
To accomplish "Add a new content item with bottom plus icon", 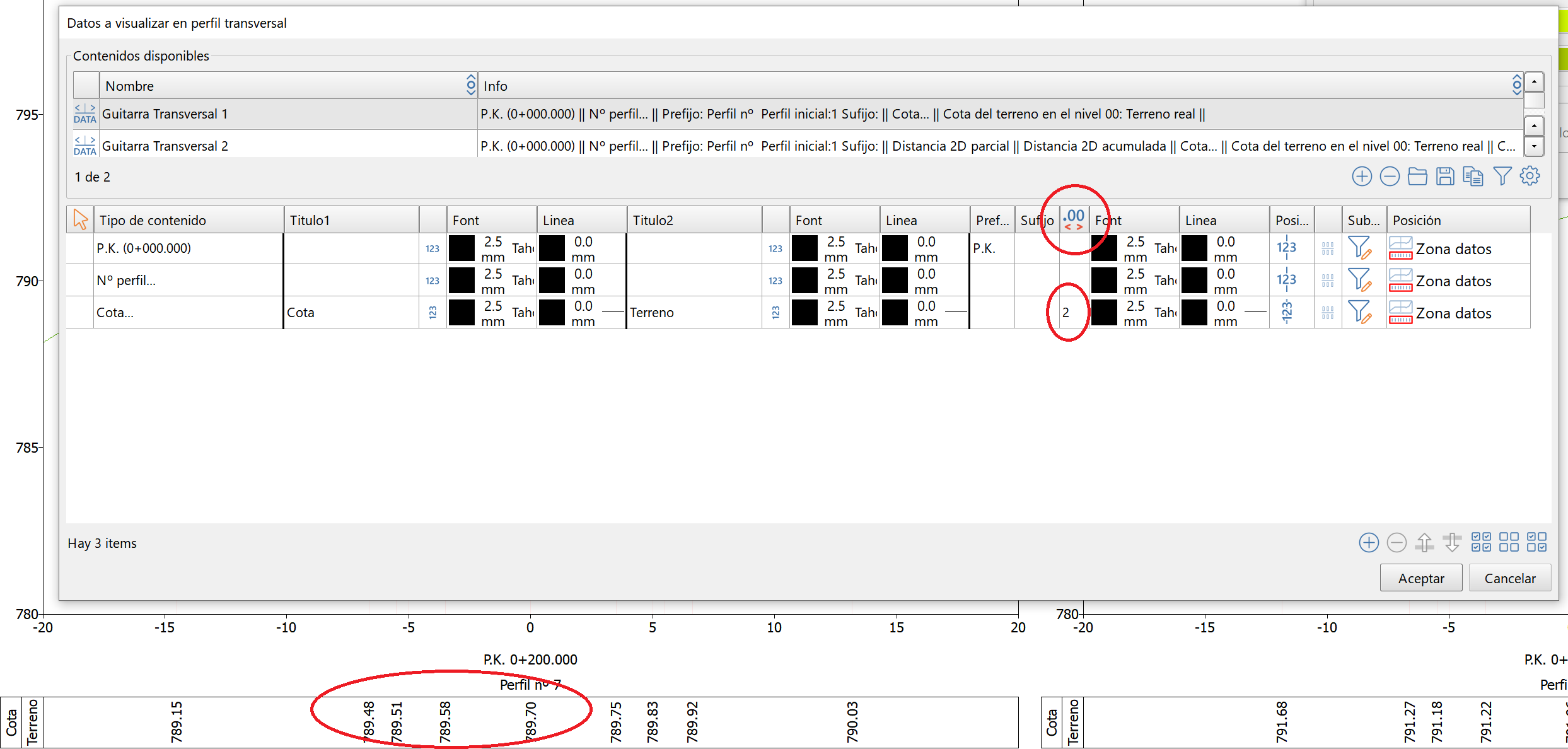I will point(1369,543).
